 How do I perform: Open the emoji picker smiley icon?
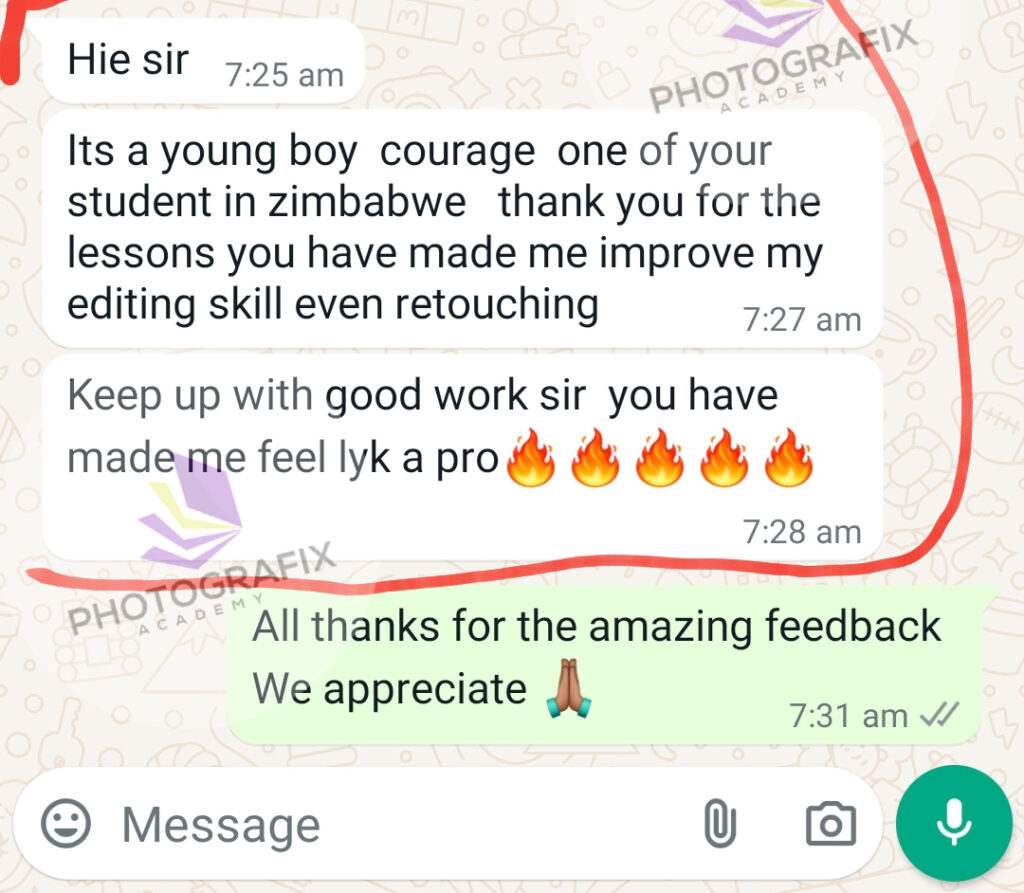(65, 823)
